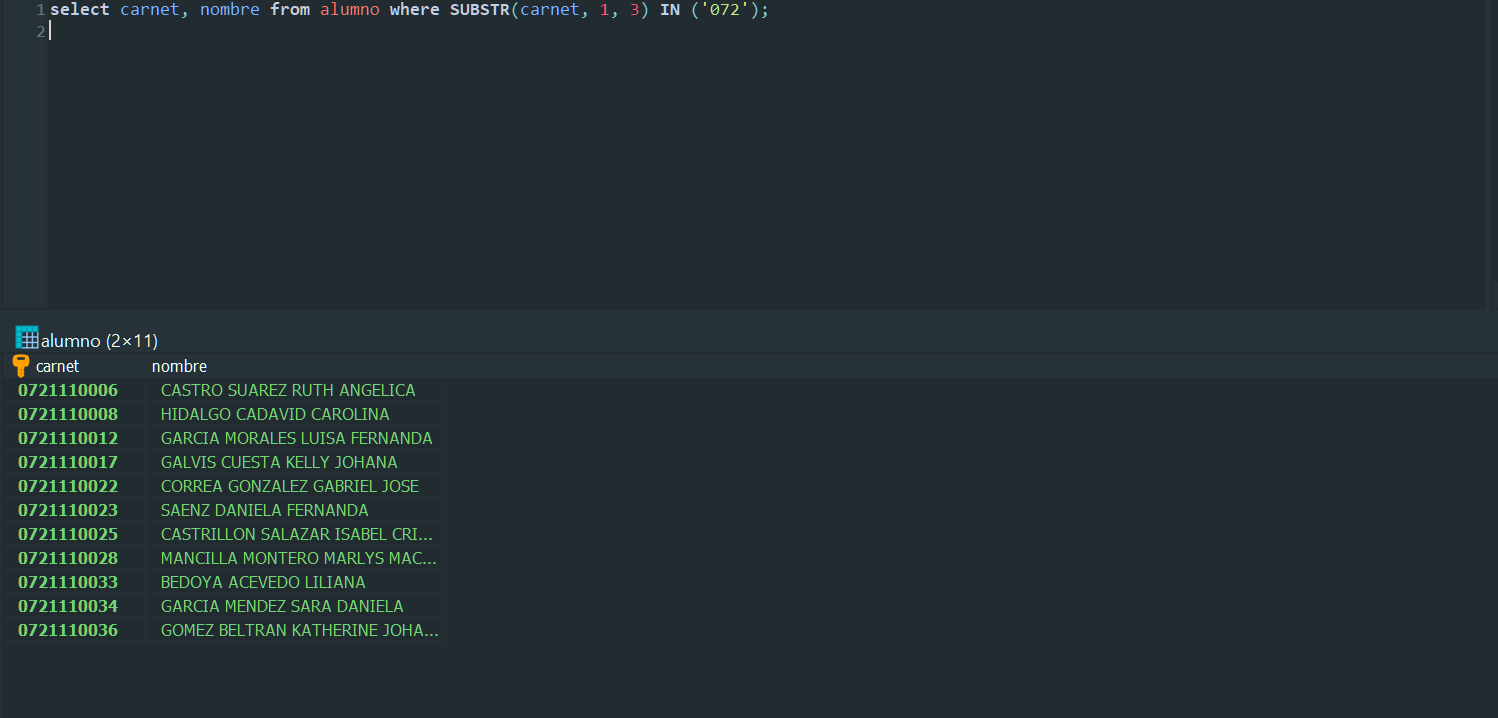Viewport: 1498px width, 718px height.
Task: Sort by the carnet column header
Action: [x=57, y=366]
